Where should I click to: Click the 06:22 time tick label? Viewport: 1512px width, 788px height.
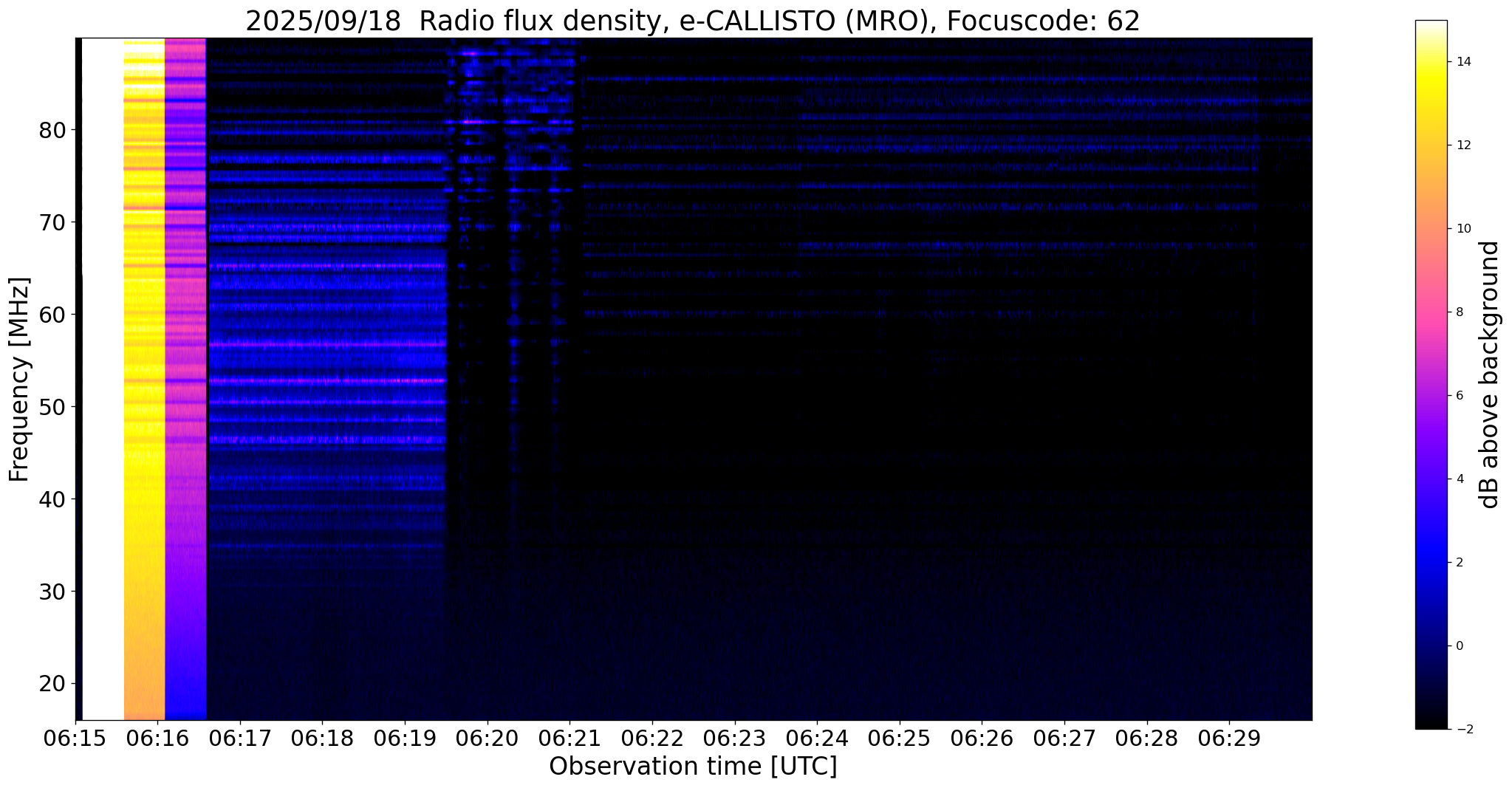tap(652, 739)
